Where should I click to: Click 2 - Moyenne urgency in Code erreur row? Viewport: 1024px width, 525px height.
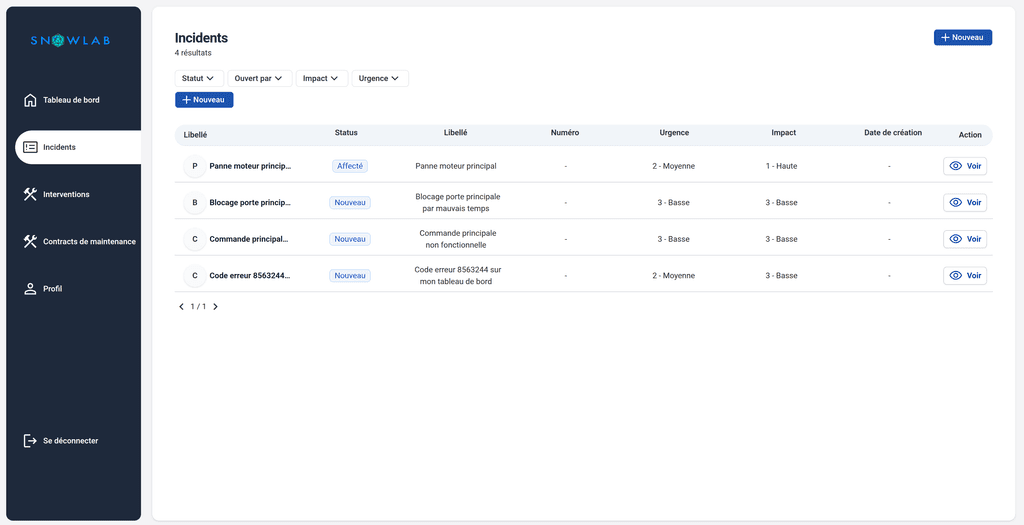(673, 276)
